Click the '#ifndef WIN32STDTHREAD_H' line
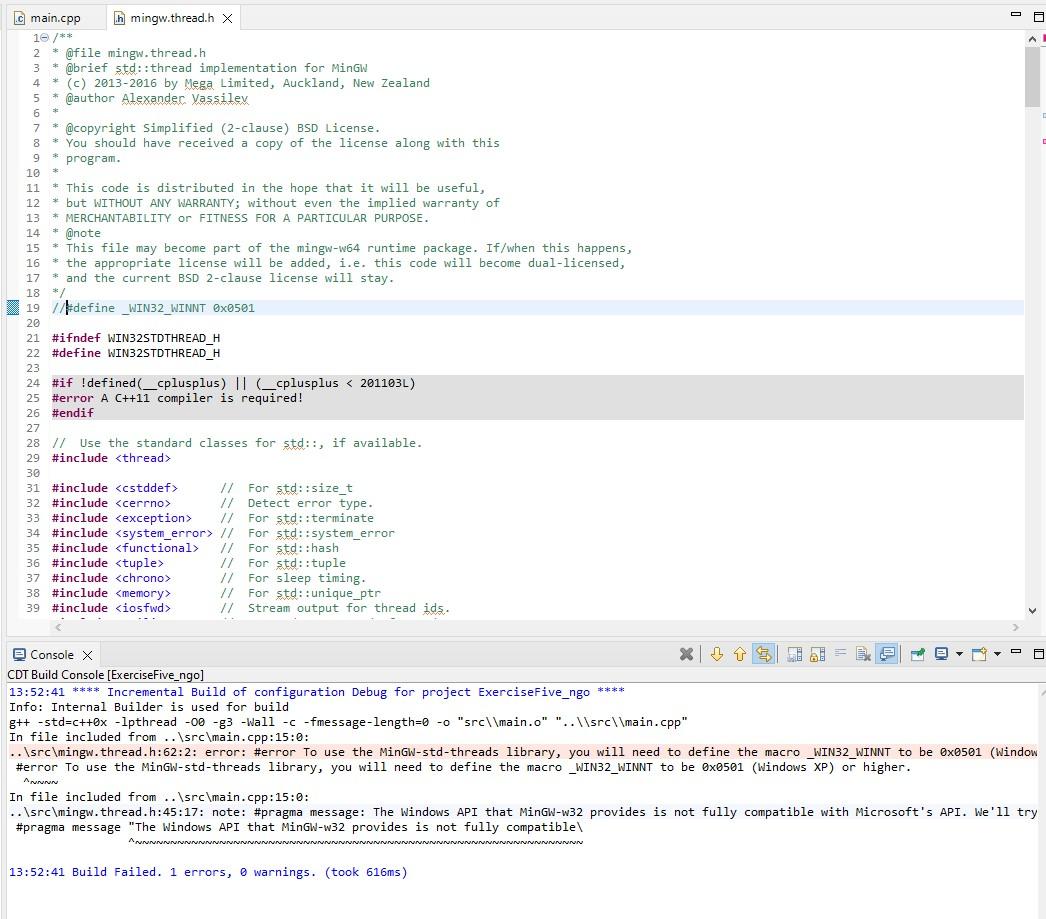The height and width of the screenshot is (919, 1046). coord(136,337)
